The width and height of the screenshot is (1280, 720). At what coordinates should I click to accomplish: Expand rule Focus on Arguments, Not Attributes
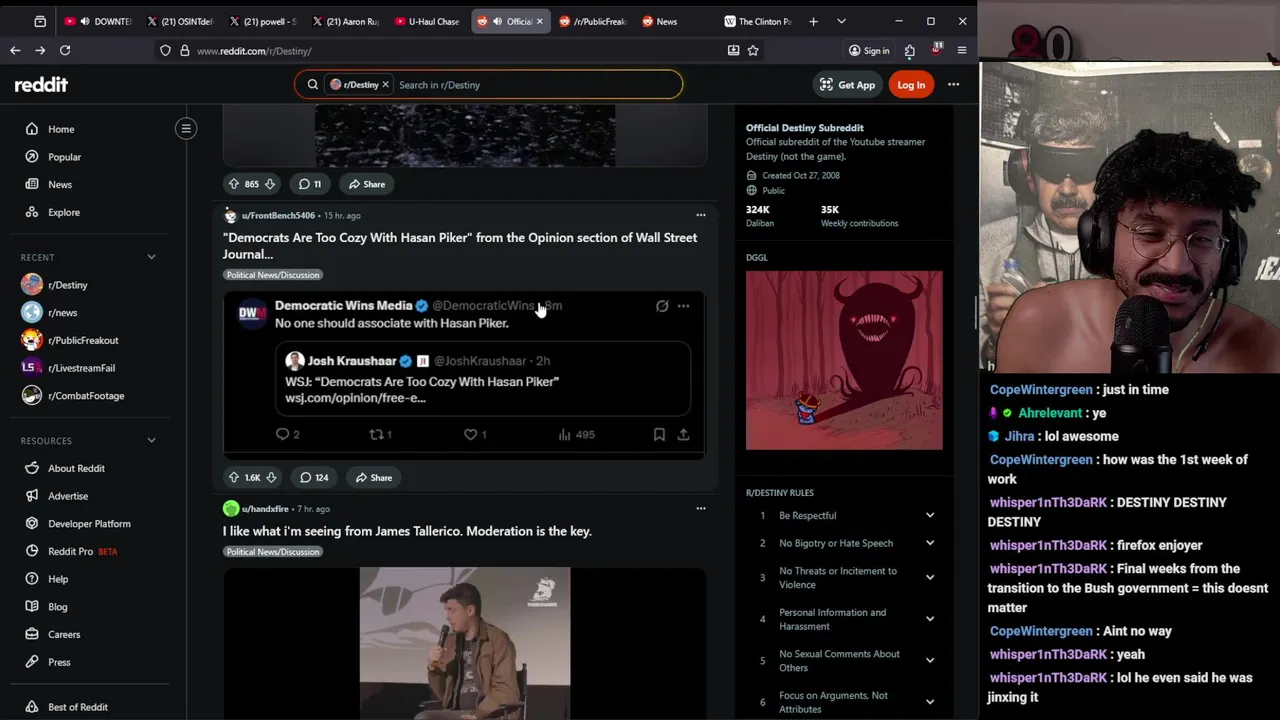[929, 702]
